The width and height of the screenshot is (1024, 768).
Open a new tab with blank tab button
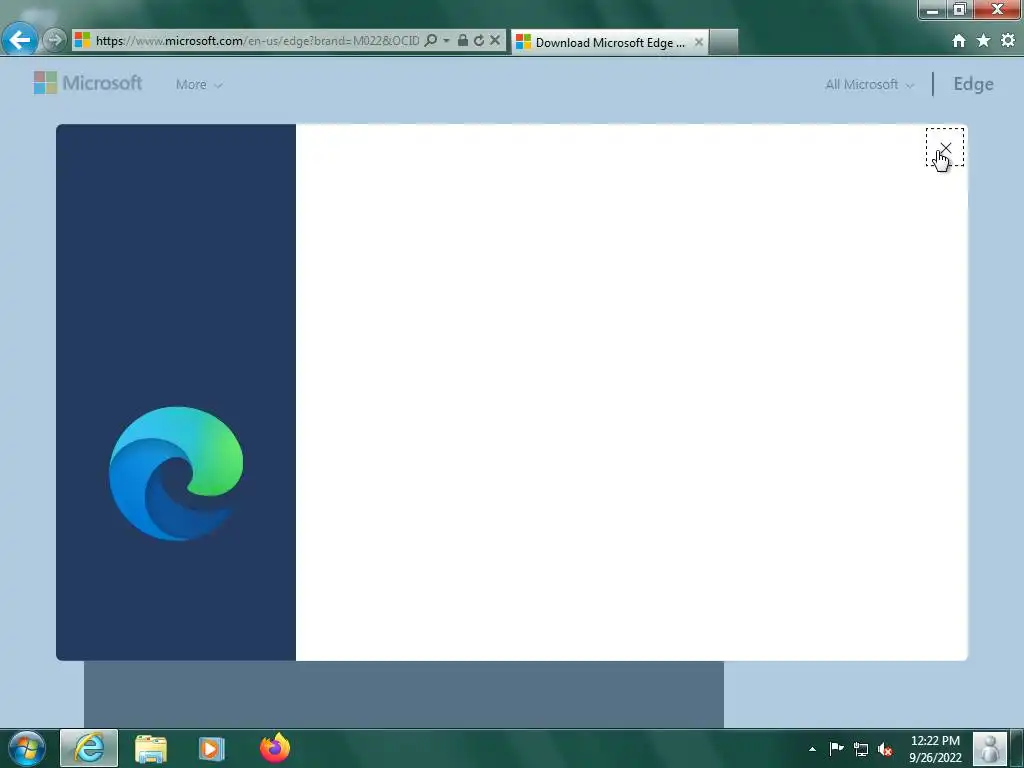point(724,42)
